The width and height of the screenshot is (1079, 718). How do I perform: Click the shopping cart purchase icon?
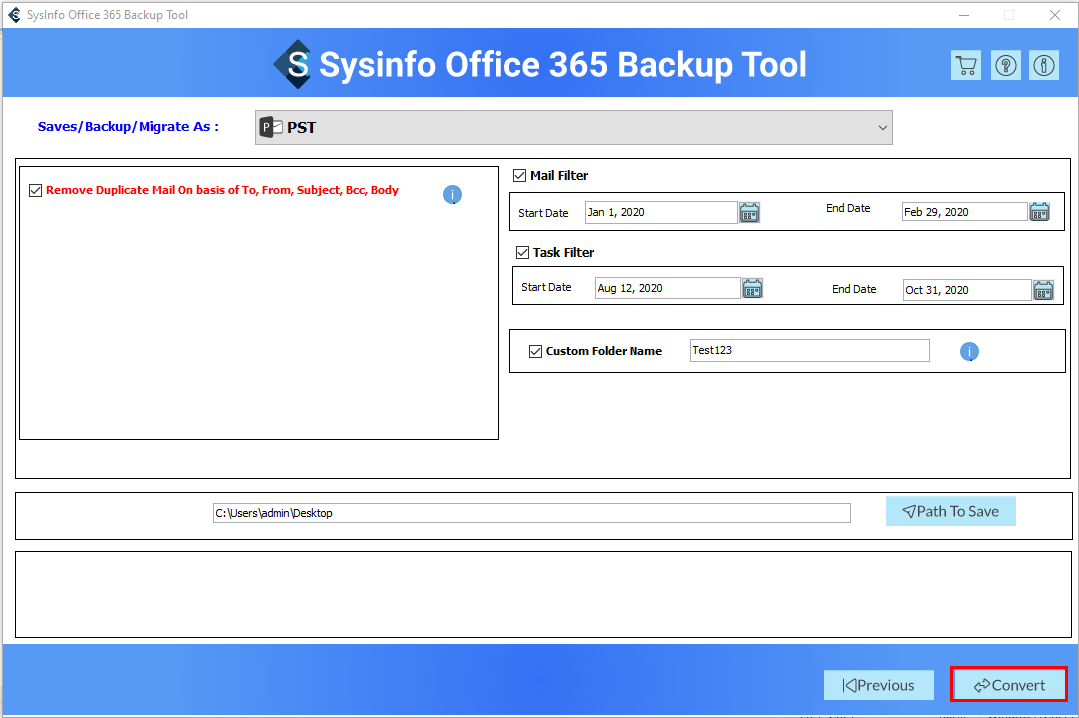tap(965, 66)
